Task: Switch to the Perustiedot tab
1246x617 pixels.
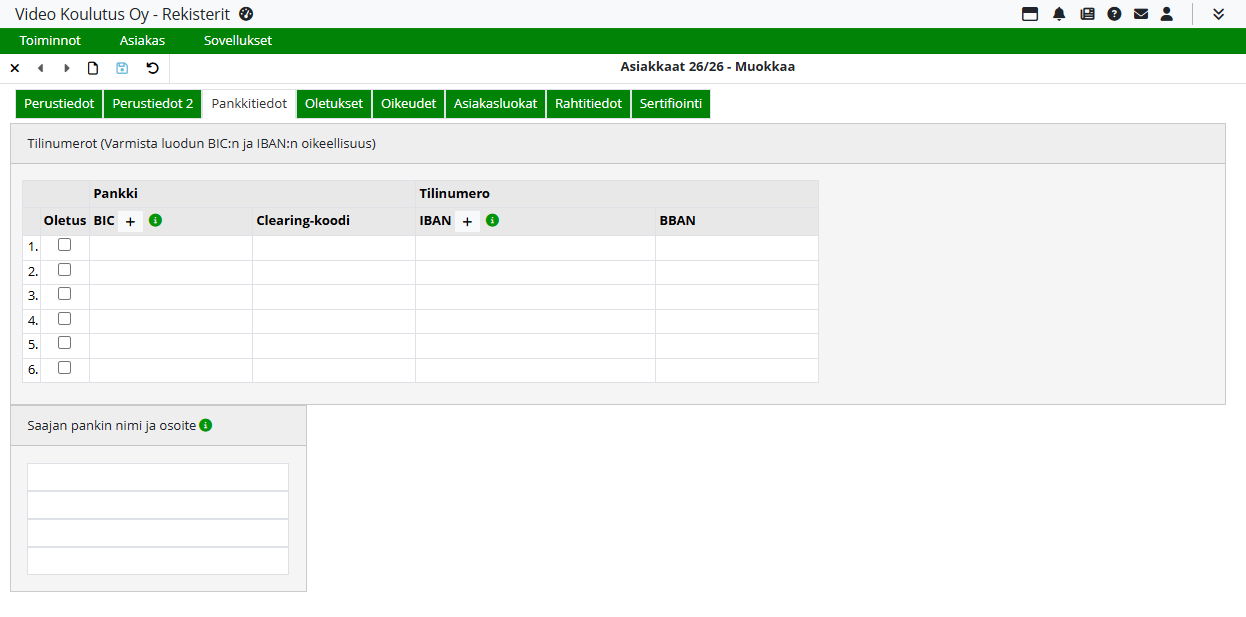Action: pyautogui.click(x=59, y=104)
